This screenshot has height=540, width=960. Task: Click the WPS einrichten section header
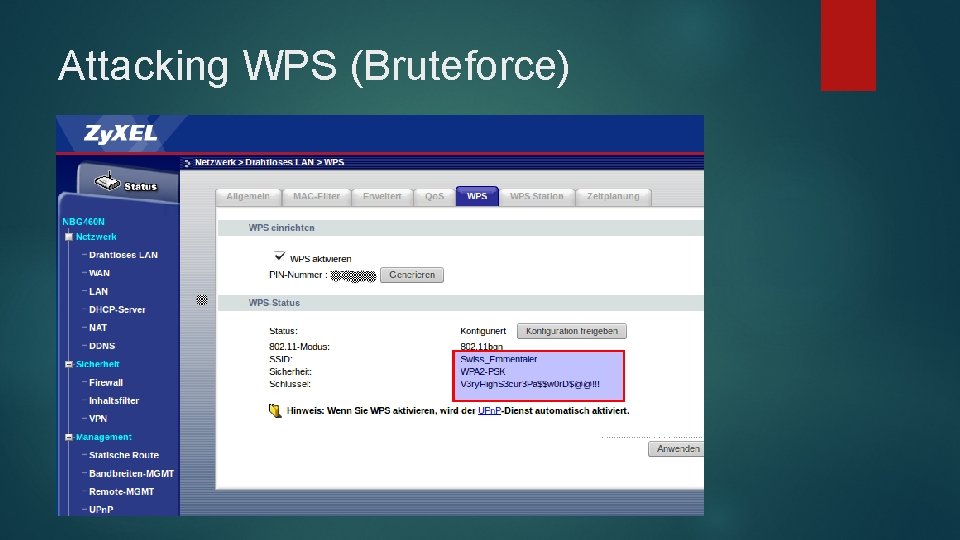(x=281, y=228)
